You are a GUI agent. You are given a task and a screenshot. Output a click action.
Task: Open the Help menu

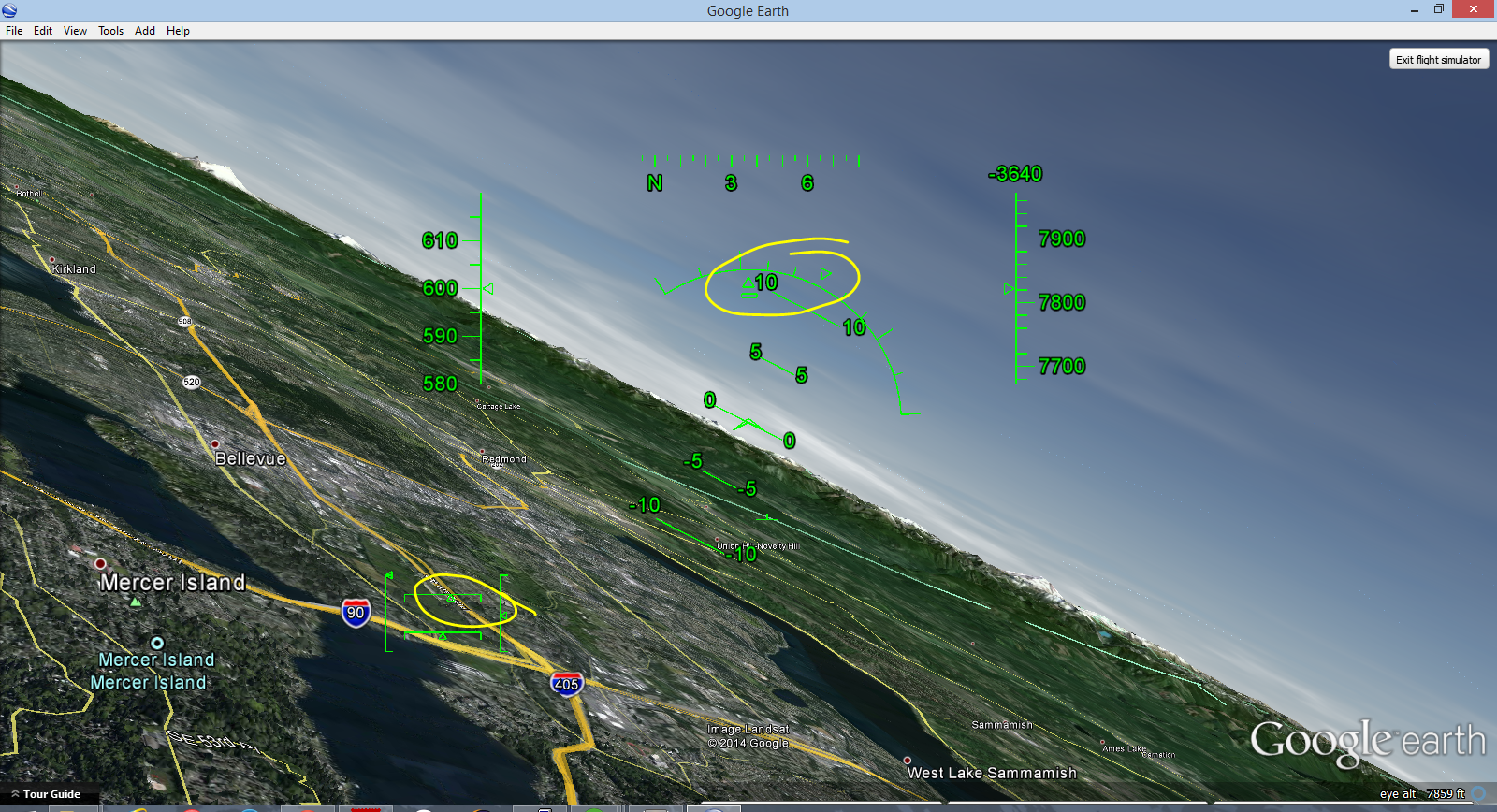point(178,31)
